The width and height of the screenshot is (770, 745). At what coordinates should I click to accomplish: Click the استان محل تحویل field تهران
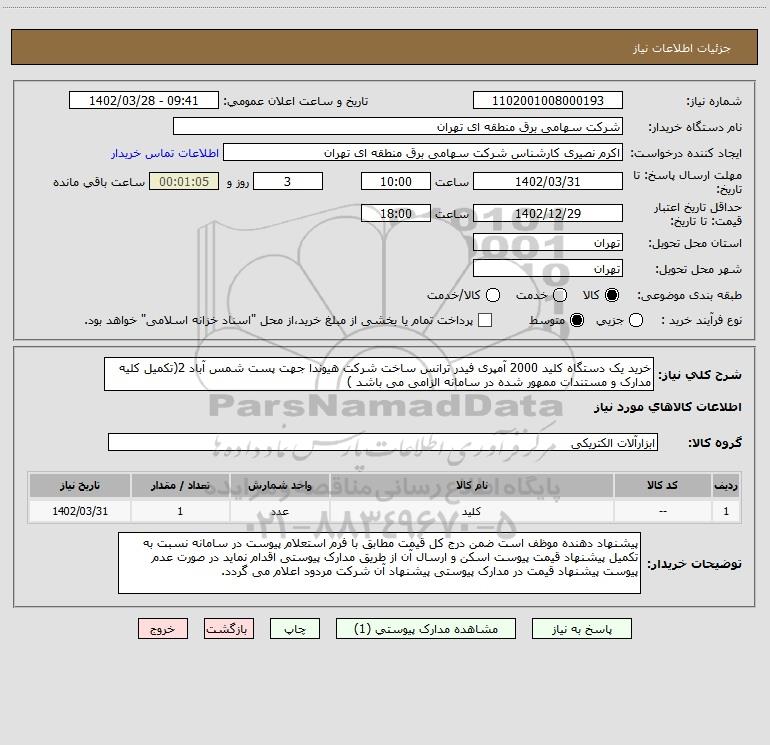pos(548,242)
